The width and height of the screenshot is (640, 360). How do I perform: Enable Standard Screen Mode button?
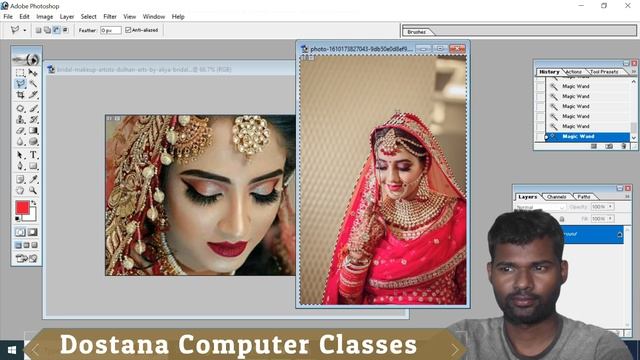coord(18,245)
